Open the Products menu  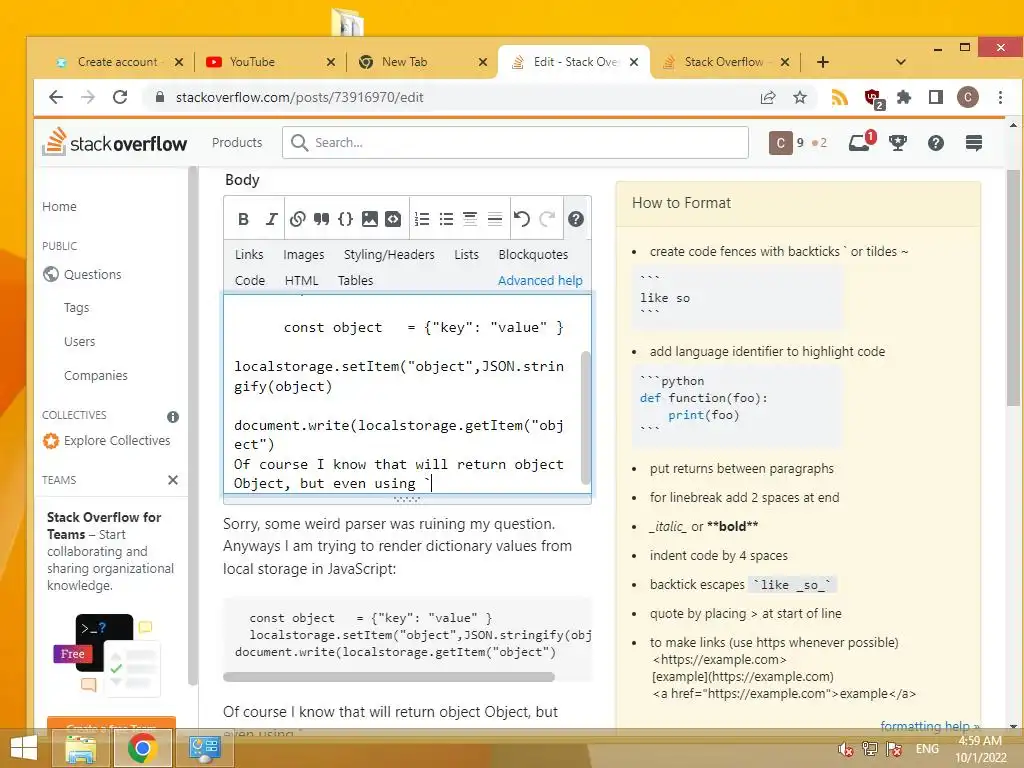[236, 142]
